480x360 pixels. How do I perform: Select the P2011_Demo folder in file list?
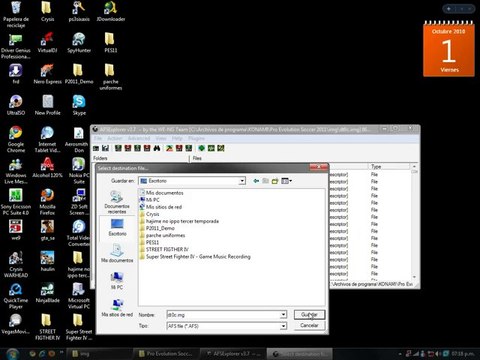[157, 228]
